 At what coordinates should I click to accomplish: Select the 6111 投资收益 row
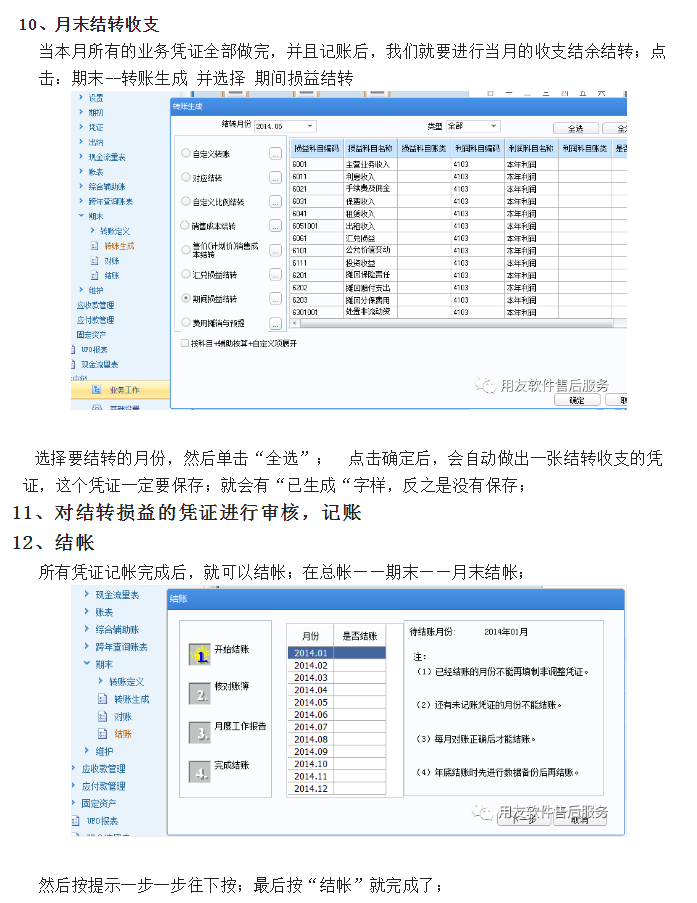click(458, 263)
